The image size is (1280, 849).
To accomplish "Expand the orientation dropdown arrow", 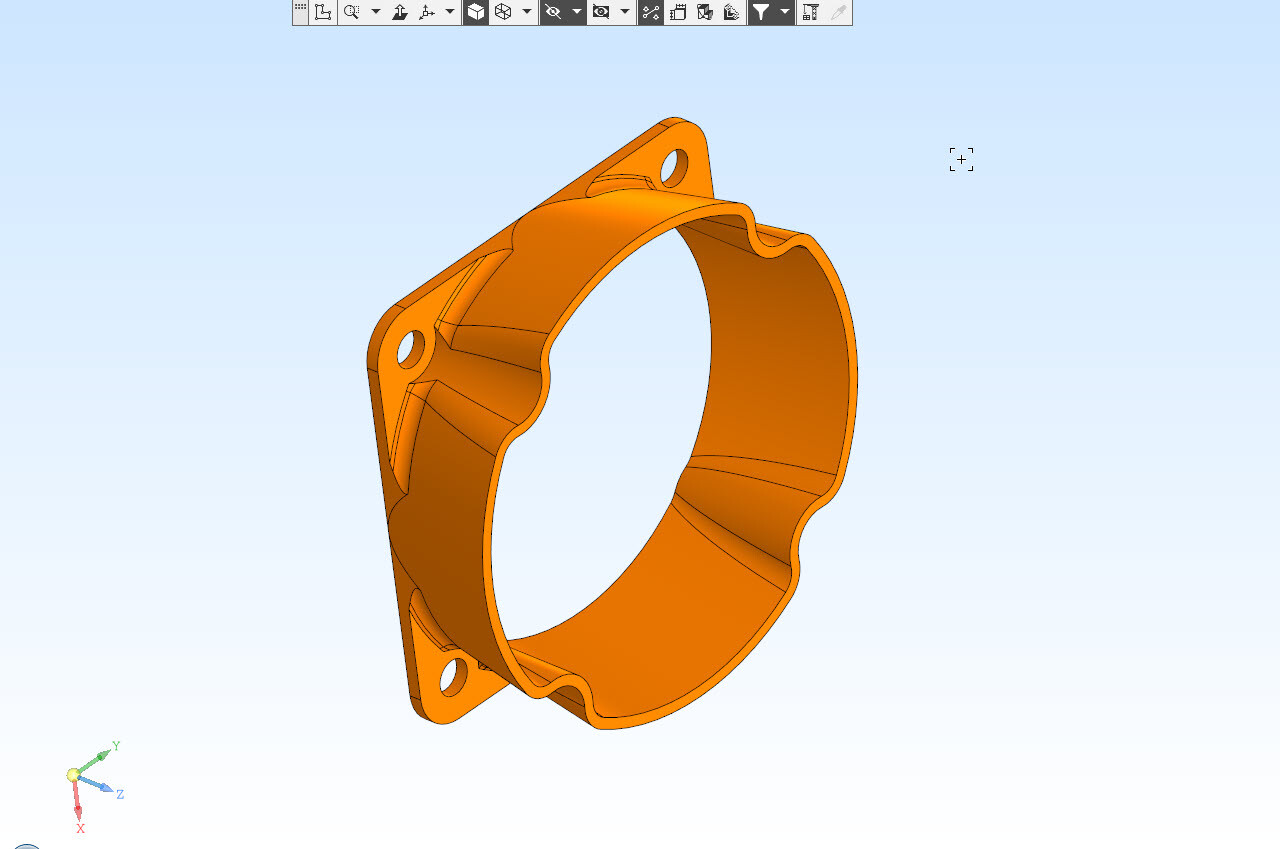I will click(450, 12).
